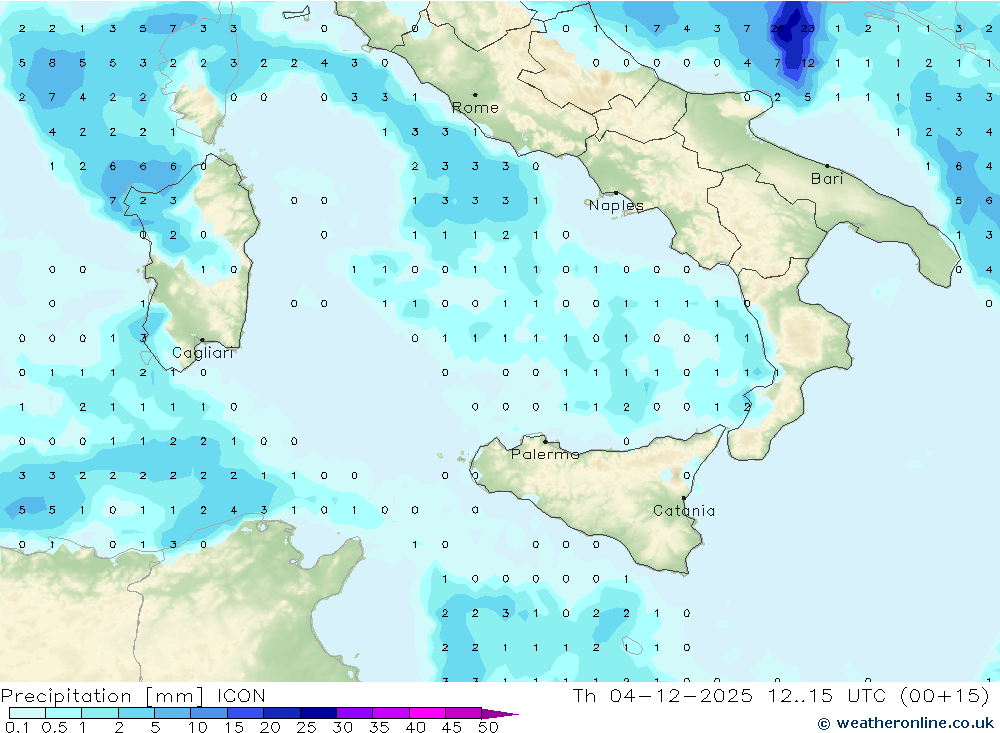Click the Catania city marker dot
1000x733 pixels.
(684, 498)
